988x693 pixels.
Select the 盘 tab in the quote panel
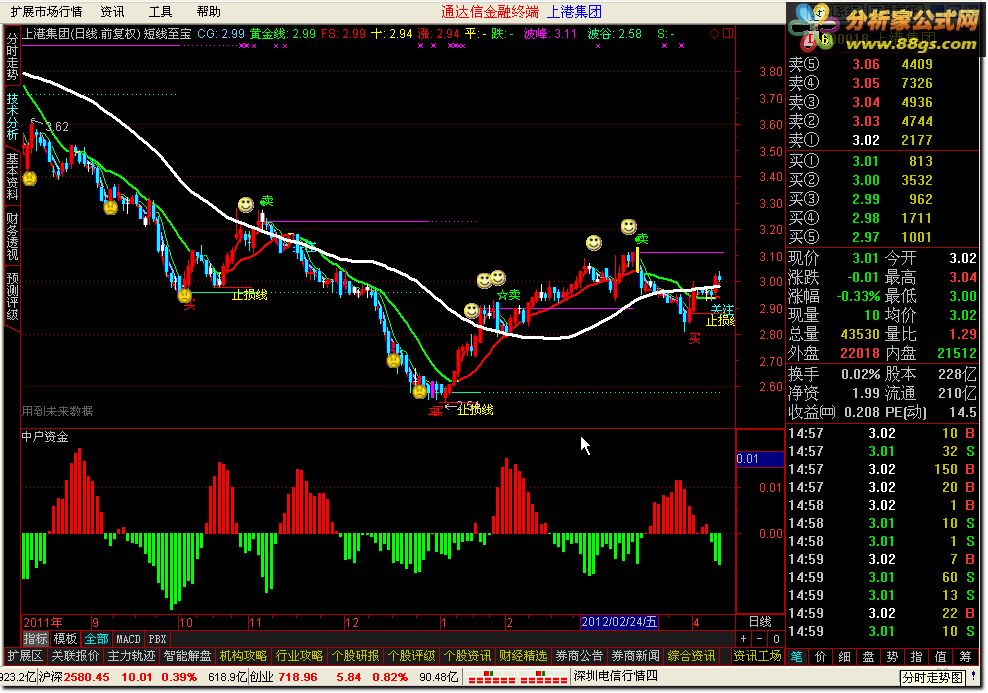(868, 656)
